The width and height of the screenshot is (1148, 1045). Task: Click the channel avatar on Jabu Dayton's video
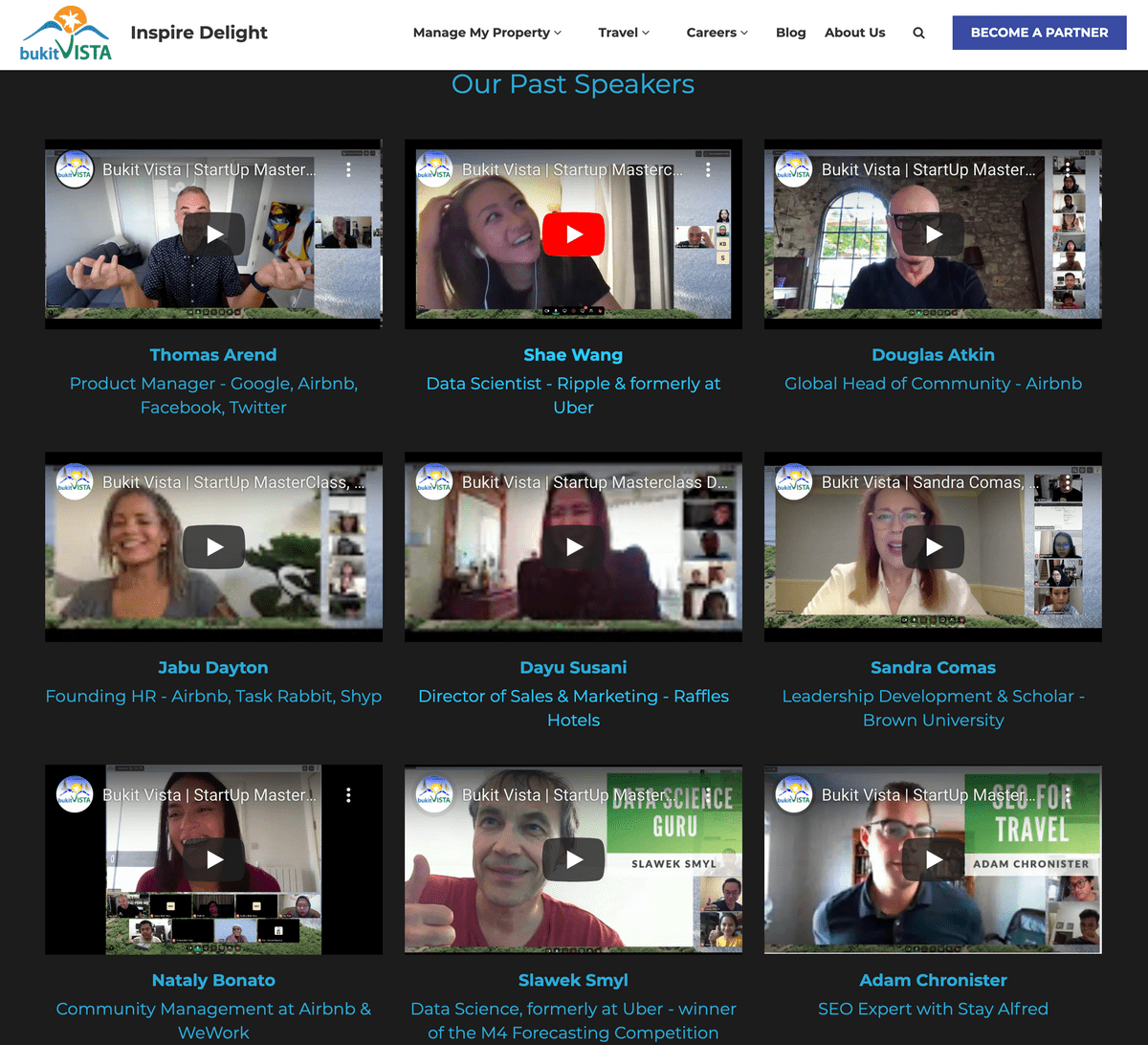point(75,482)
